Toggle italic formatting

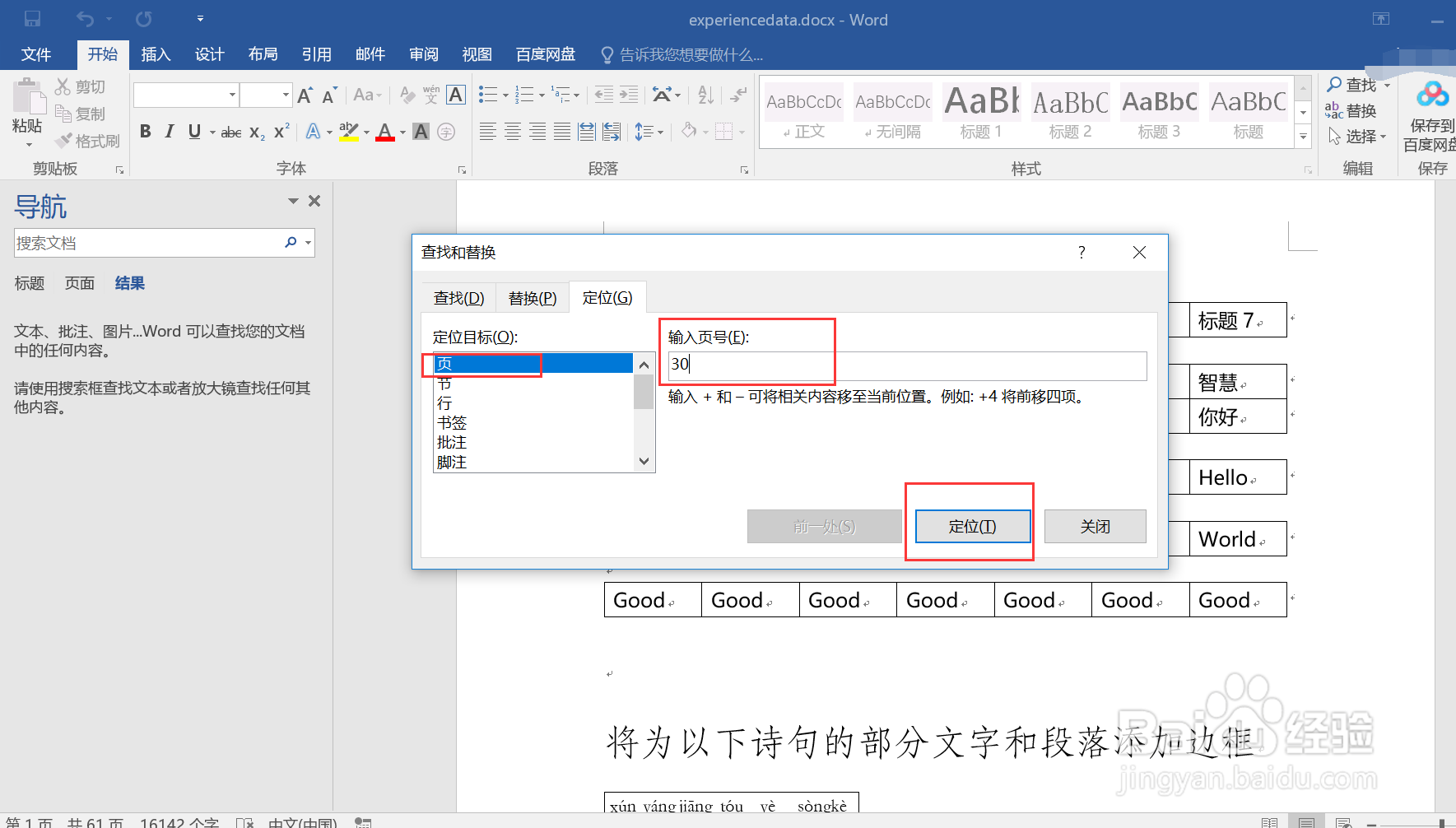170,131
